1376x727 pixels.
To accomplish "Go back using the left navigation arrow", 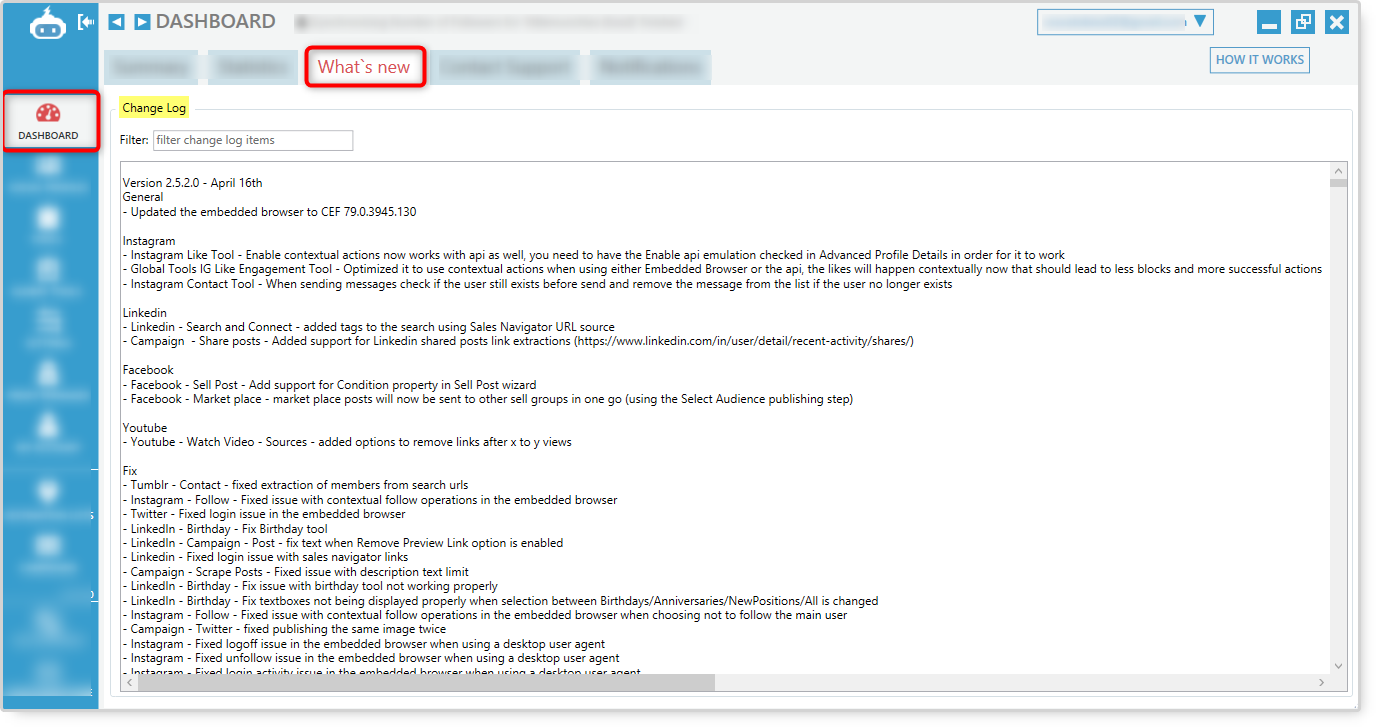I will 117,22.
